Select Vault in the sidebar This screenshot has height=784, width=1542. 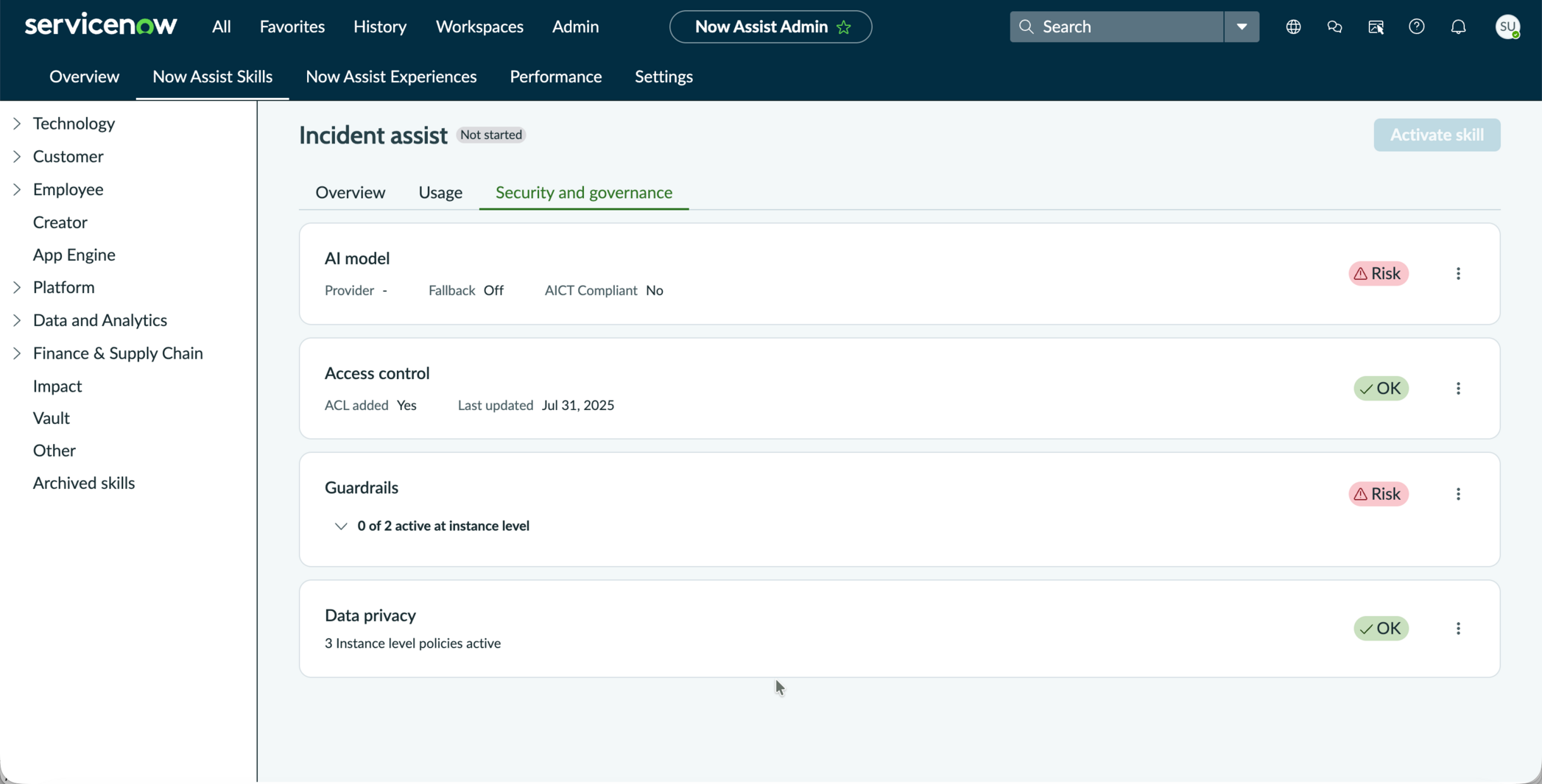click(x=51, y=418)
